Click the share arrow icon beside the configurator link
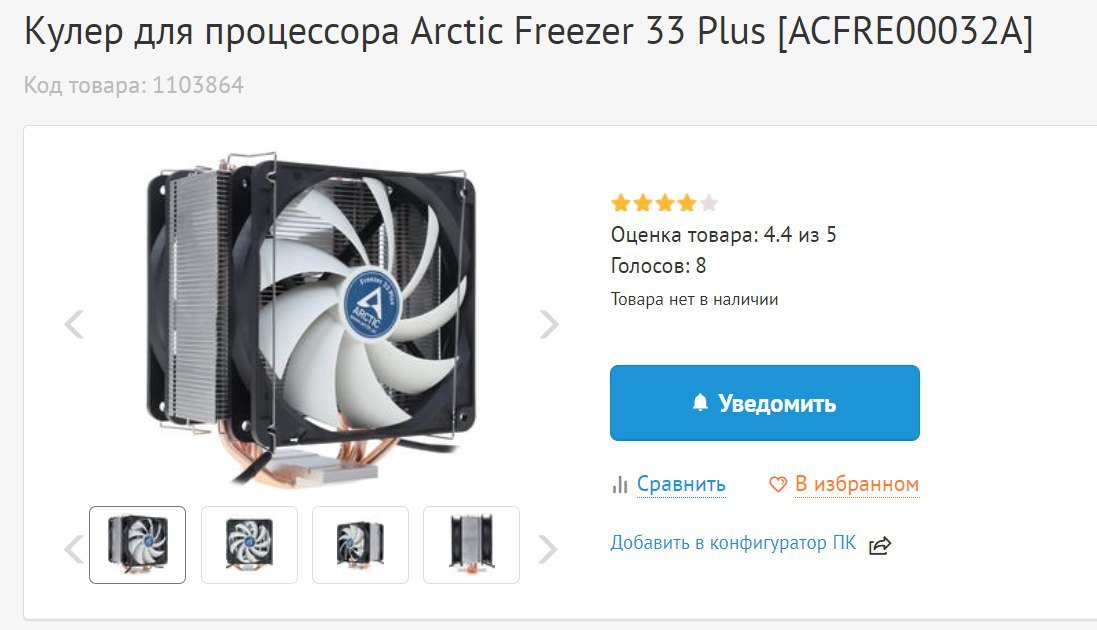This screenshot has width=1097, height=630. [x=880, y=545]
